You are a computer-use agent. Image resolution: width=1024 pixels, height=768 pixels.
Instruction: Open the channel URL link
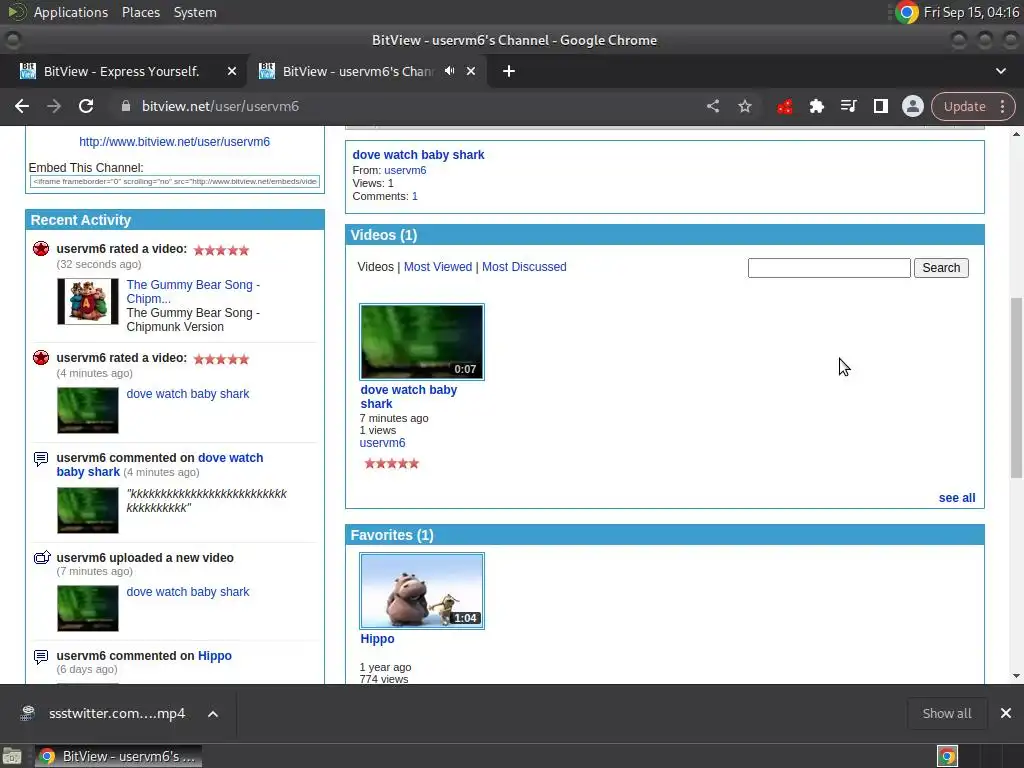[x=174, y=142]
